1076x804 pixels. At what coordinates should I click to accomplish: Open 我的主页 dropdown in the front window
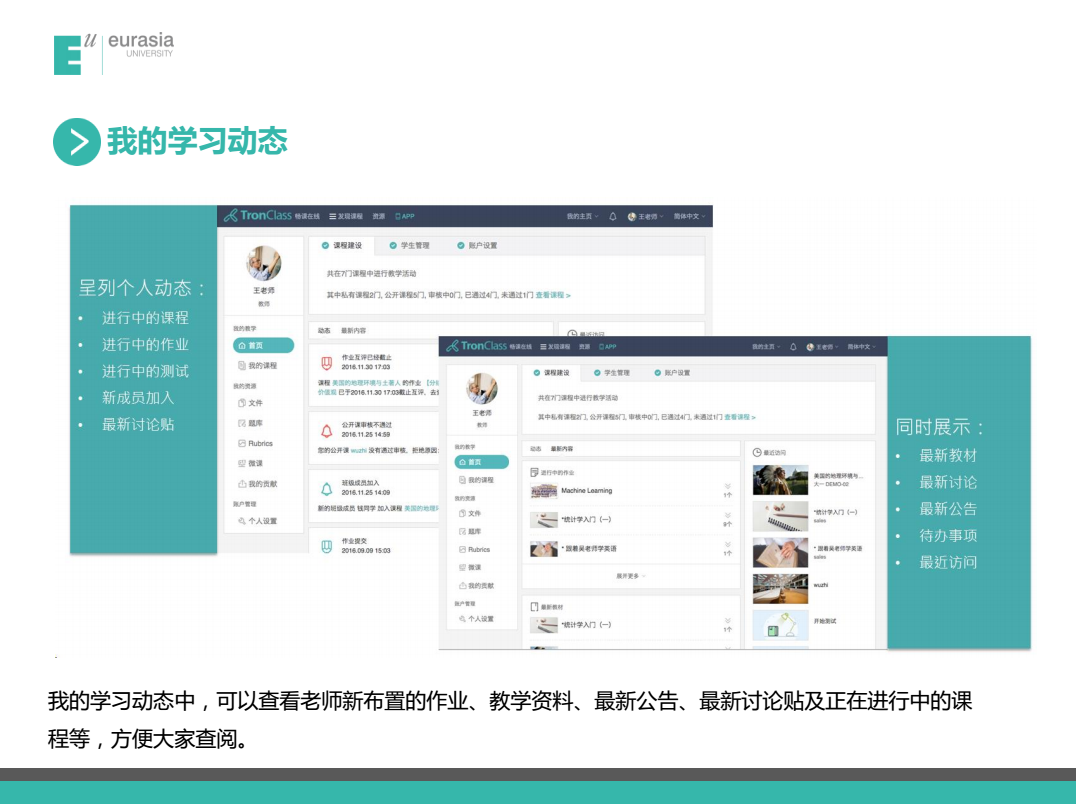tap(766, 347)
